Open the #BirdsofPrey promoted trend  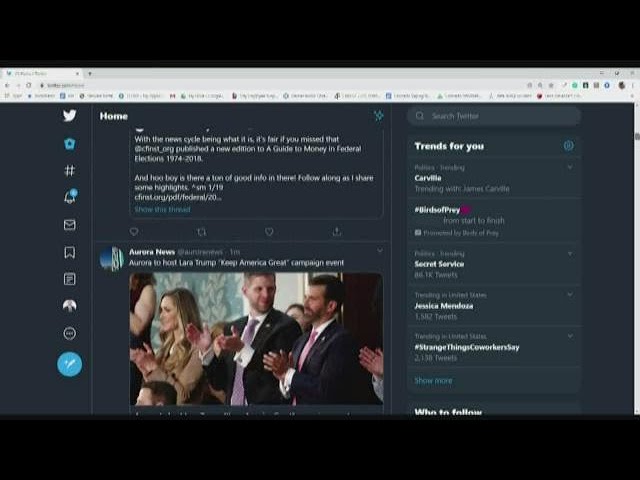click(493, 221)
